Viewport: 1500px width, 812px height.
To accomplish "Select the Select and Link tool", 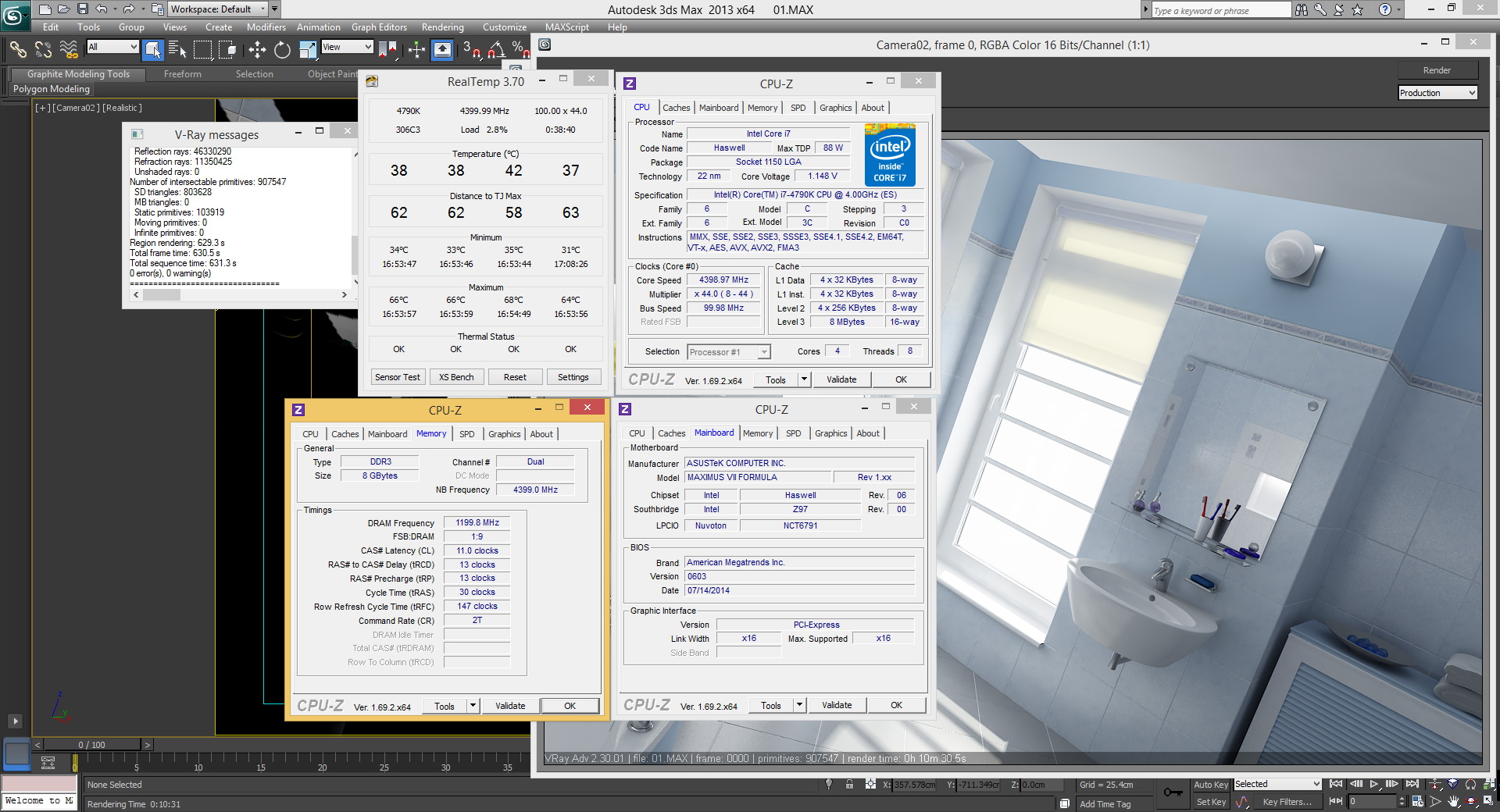I will [18, 49].
